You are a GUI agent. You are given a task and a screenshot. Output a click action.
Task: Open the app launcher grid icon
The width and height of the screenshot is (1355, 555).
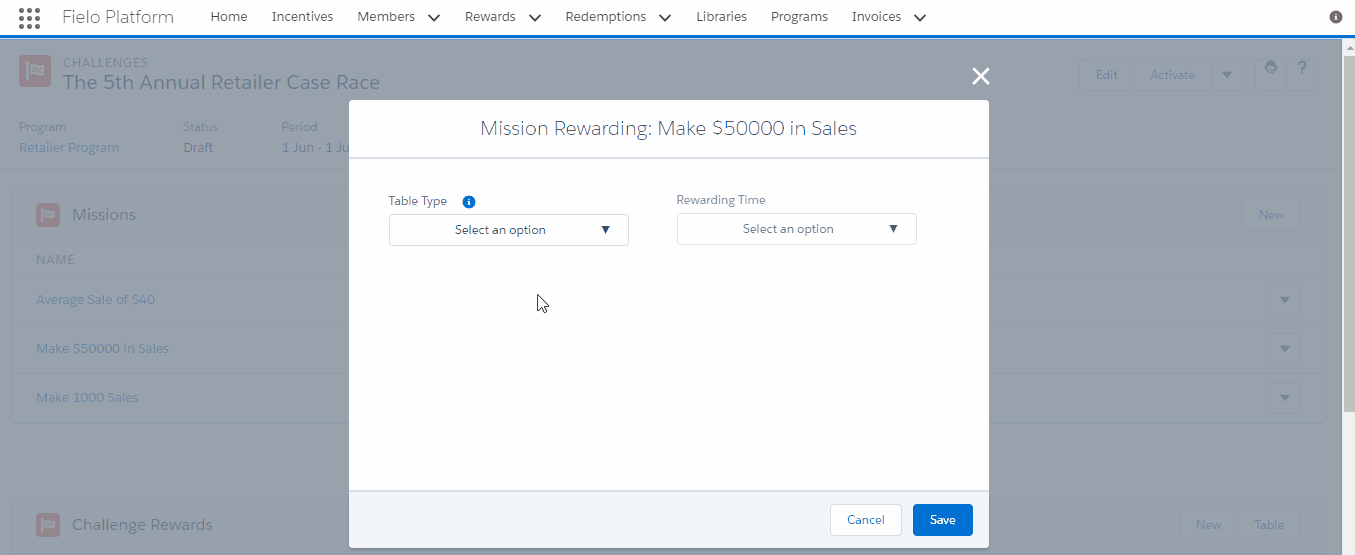[30, 17]
